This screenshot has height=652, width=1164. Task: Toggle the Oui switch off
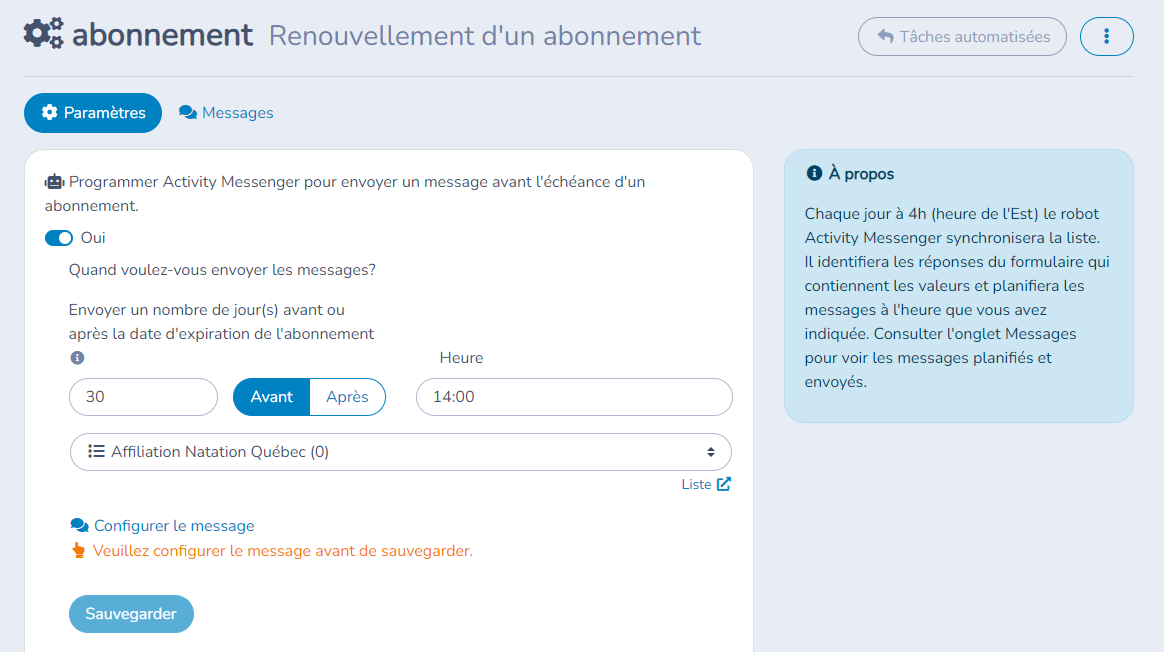59,238
